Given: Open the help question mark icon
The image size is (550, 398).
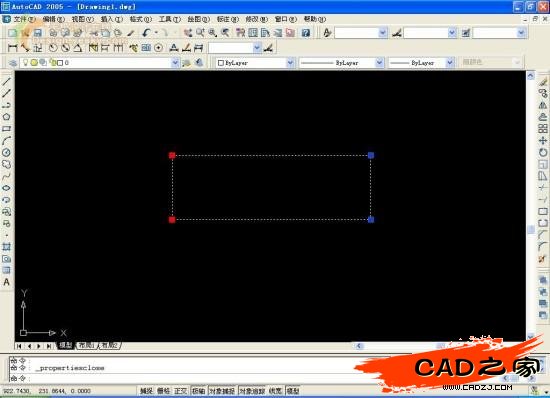Looking at the screenshot, I should (306, 33).
